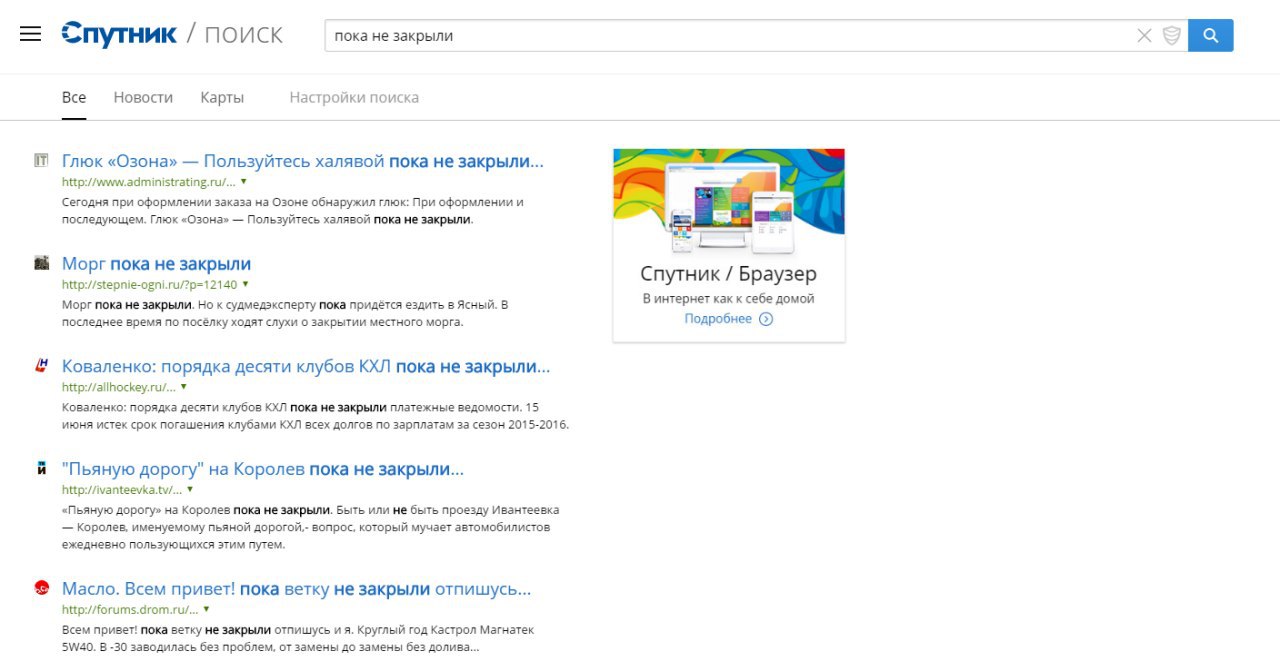The image size is (1280, 671).
Task: Open the Морг пока не закрыли result
Action: (156, 264)
